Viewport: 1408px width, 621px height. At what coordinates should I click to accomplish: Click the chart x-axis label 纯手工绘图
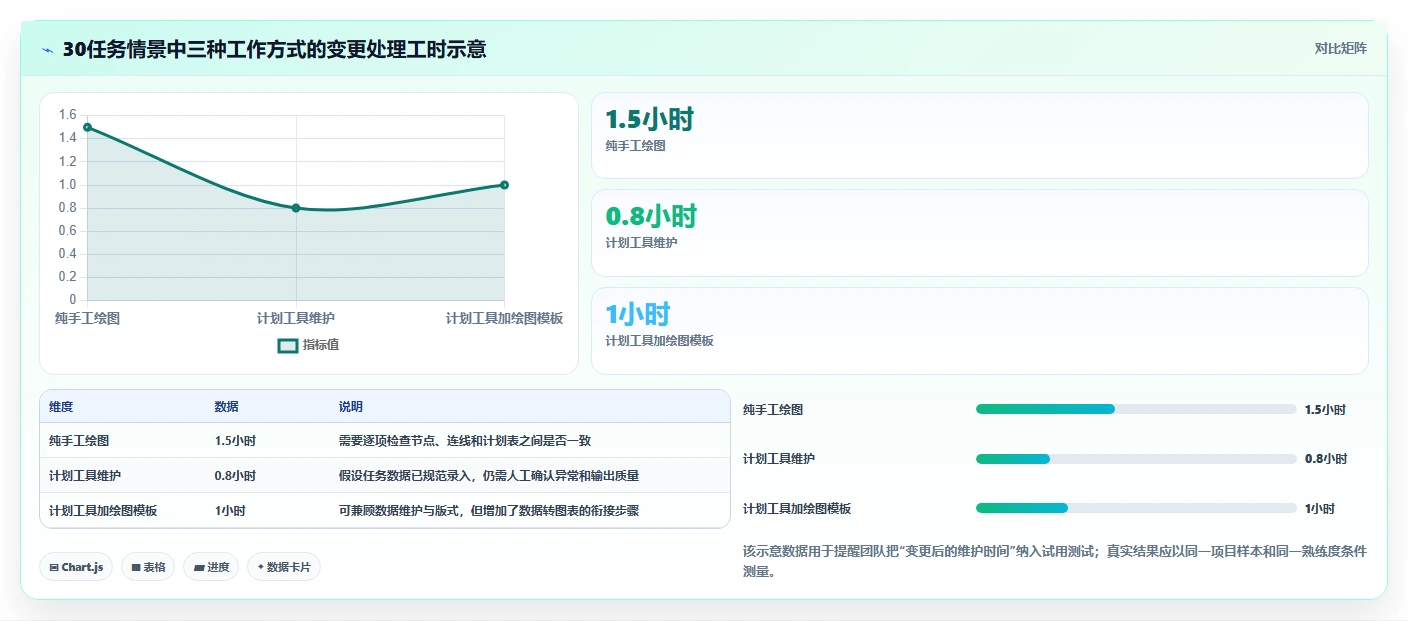point(88,318)
